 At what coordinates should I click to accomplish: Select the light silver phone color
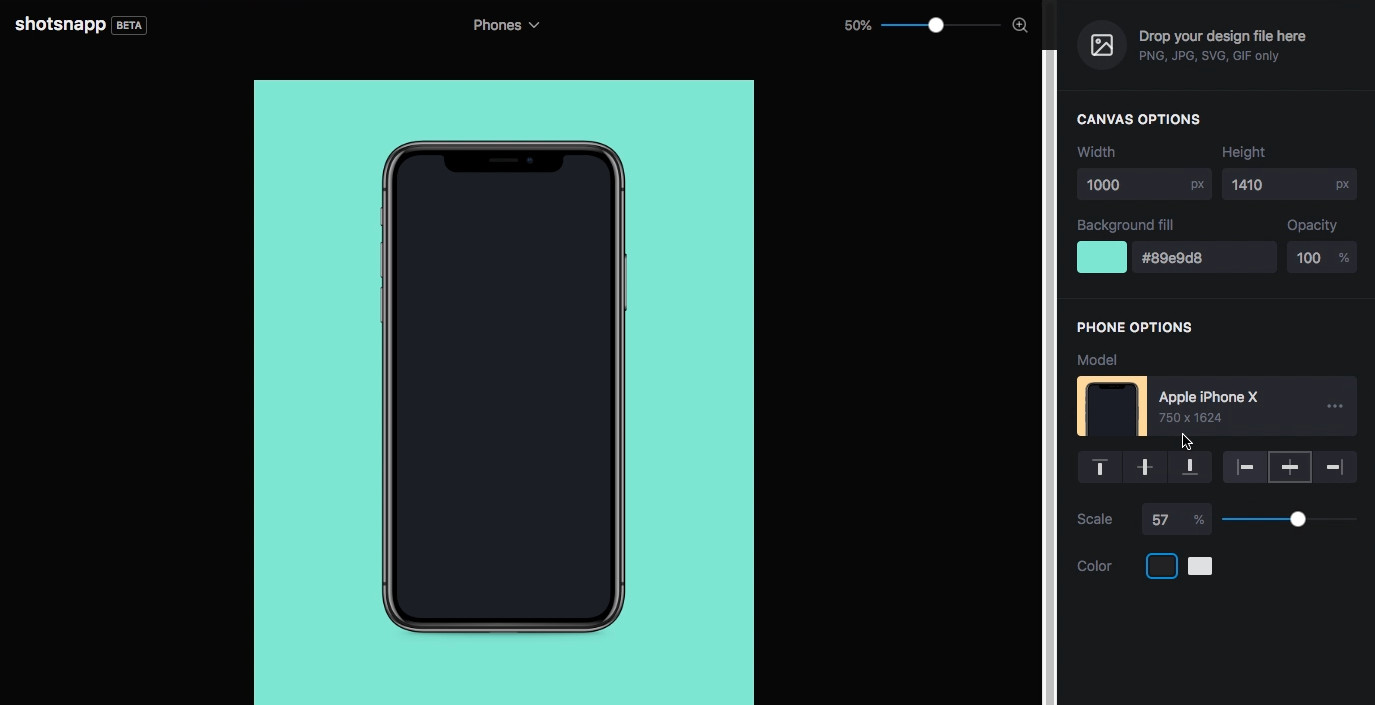(1200, 566)
